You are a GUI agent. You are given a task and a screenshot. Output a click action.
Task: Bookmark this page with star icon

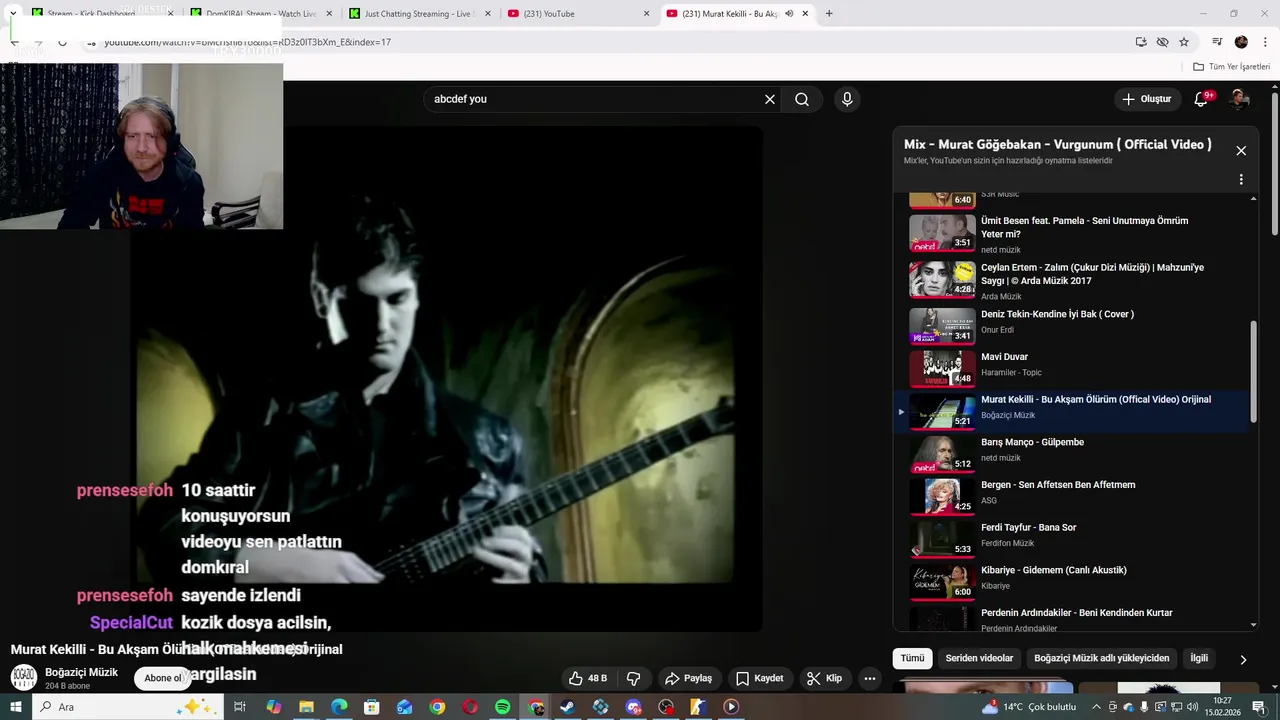point(1184,42)
